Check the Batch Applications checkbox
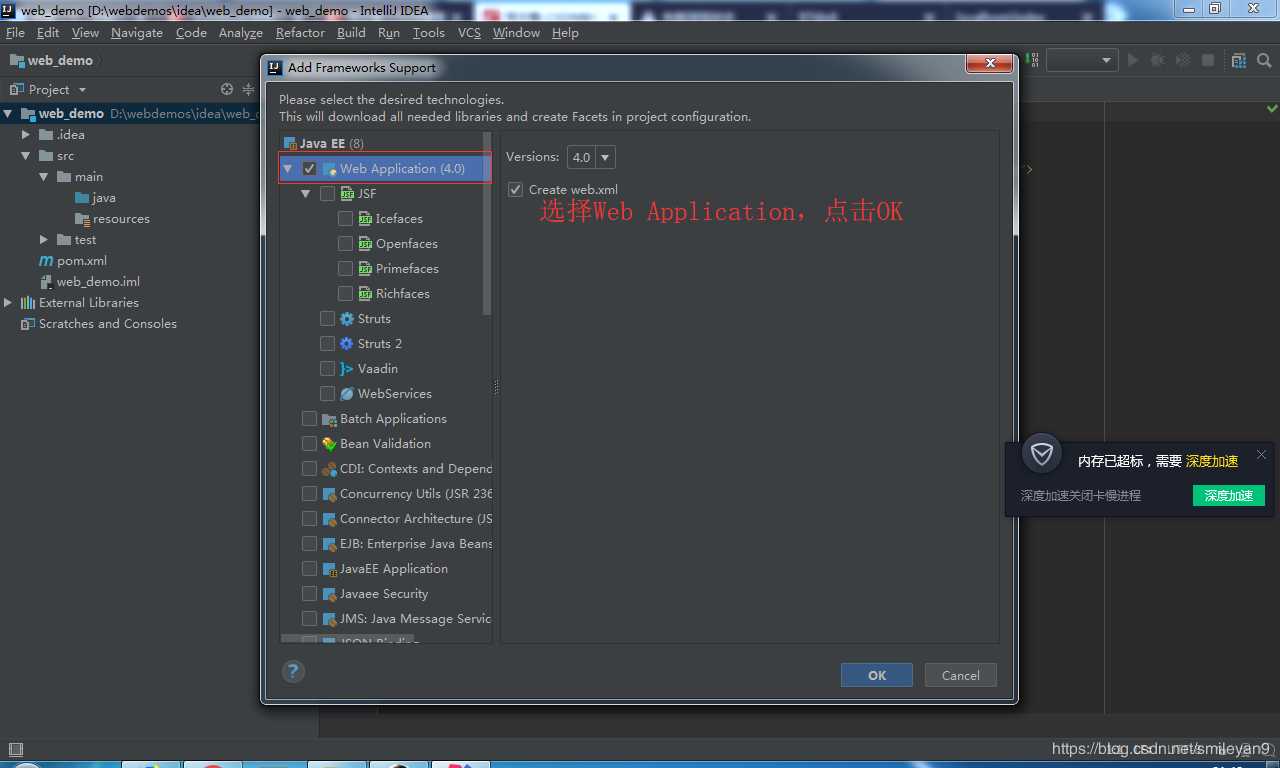 (x=309, y=419)
